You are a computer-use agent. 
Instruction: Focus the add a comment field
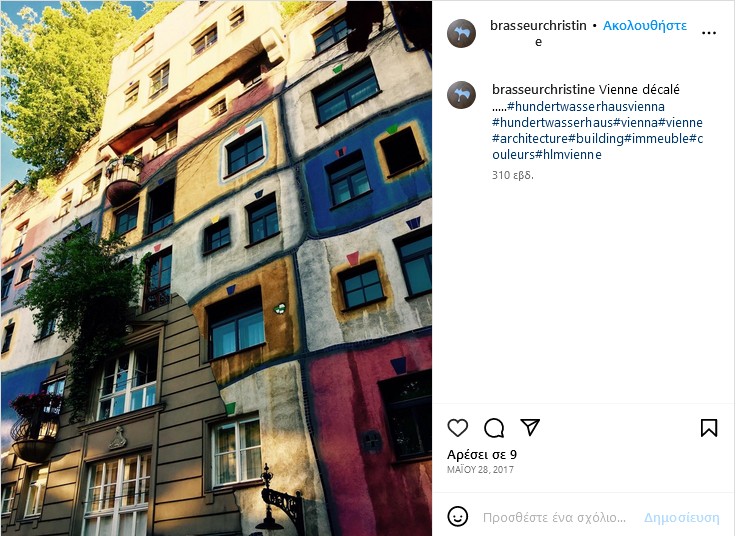click(x=554, y=517)
